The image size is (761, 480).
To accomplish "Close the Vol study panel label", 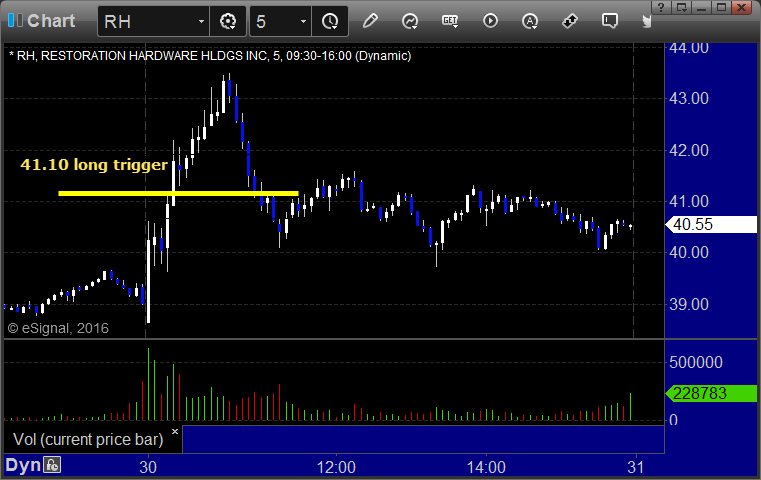I will [175, 431].
